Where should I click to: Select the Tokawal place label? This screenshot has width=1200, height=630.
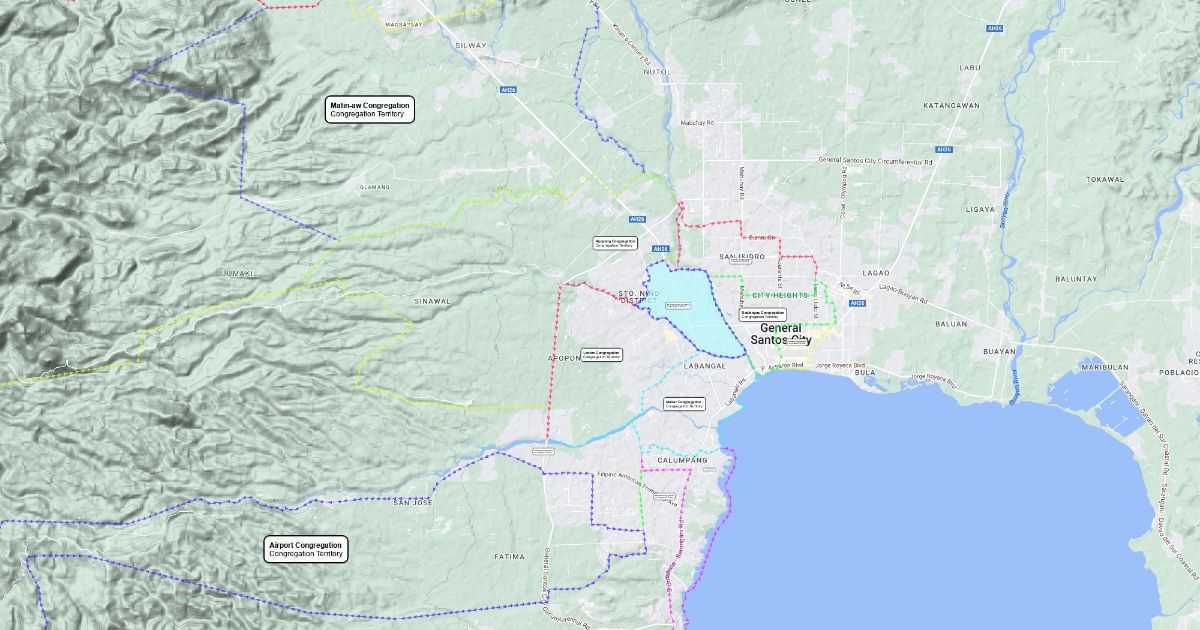(x=1105, y=179)
